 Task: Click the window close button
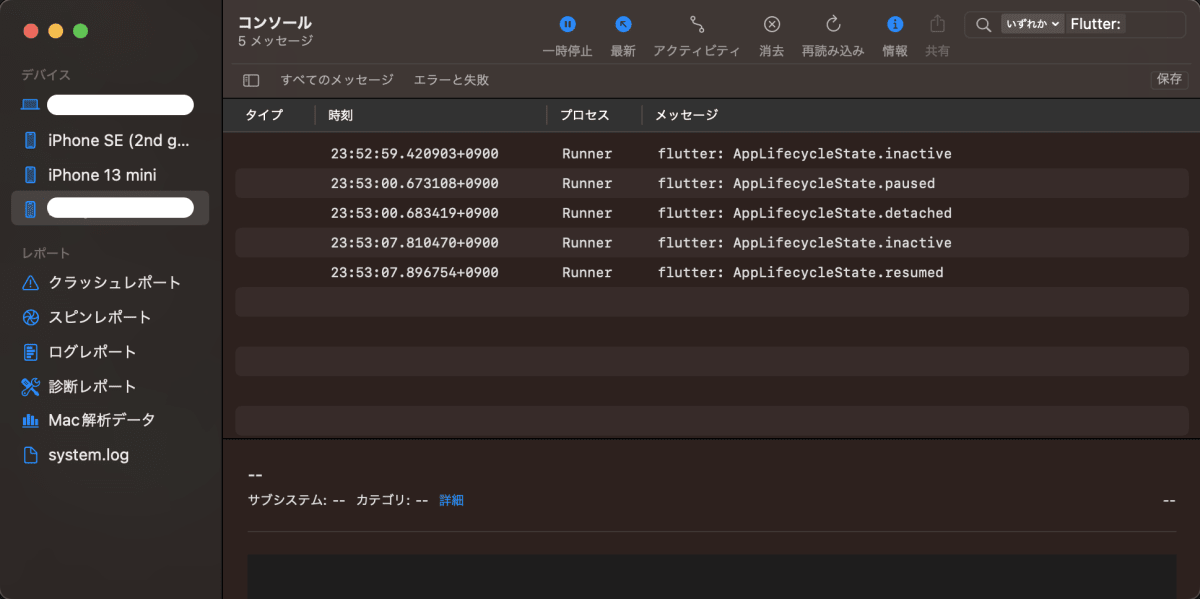31,31
